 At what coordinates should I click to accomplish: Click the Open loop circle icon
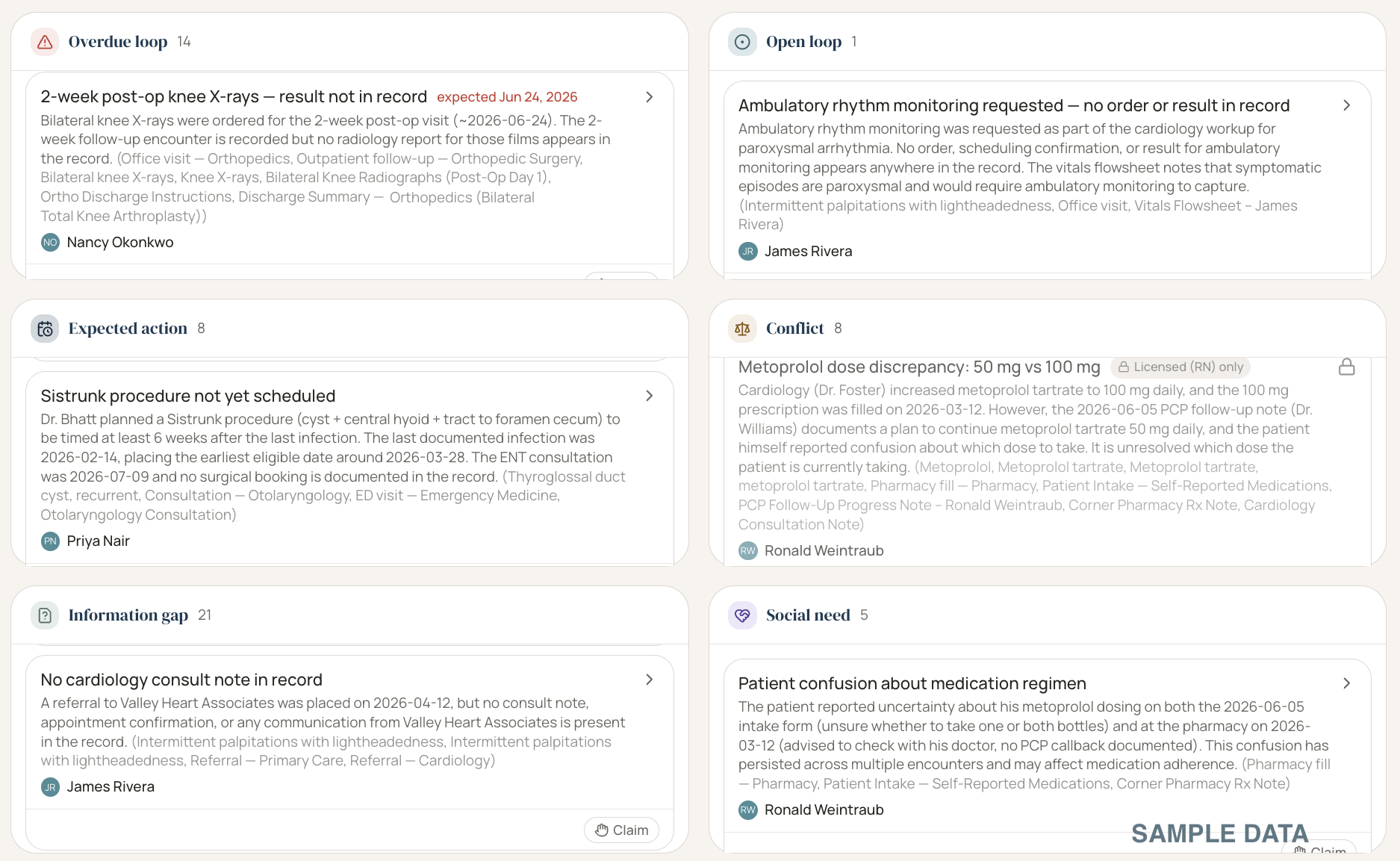click(x=742, y=42)
